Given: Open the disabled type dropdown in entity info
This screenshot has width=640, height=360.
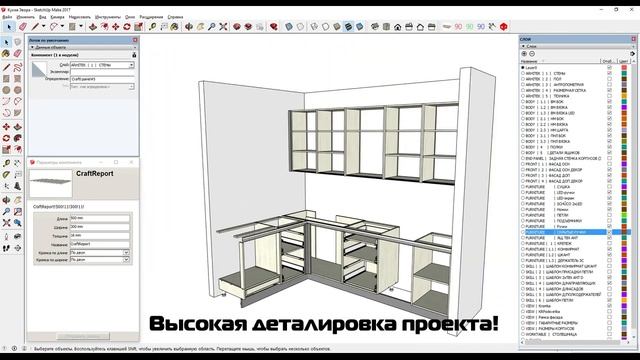Looking at the screenshot, I should tap(131, 87).
